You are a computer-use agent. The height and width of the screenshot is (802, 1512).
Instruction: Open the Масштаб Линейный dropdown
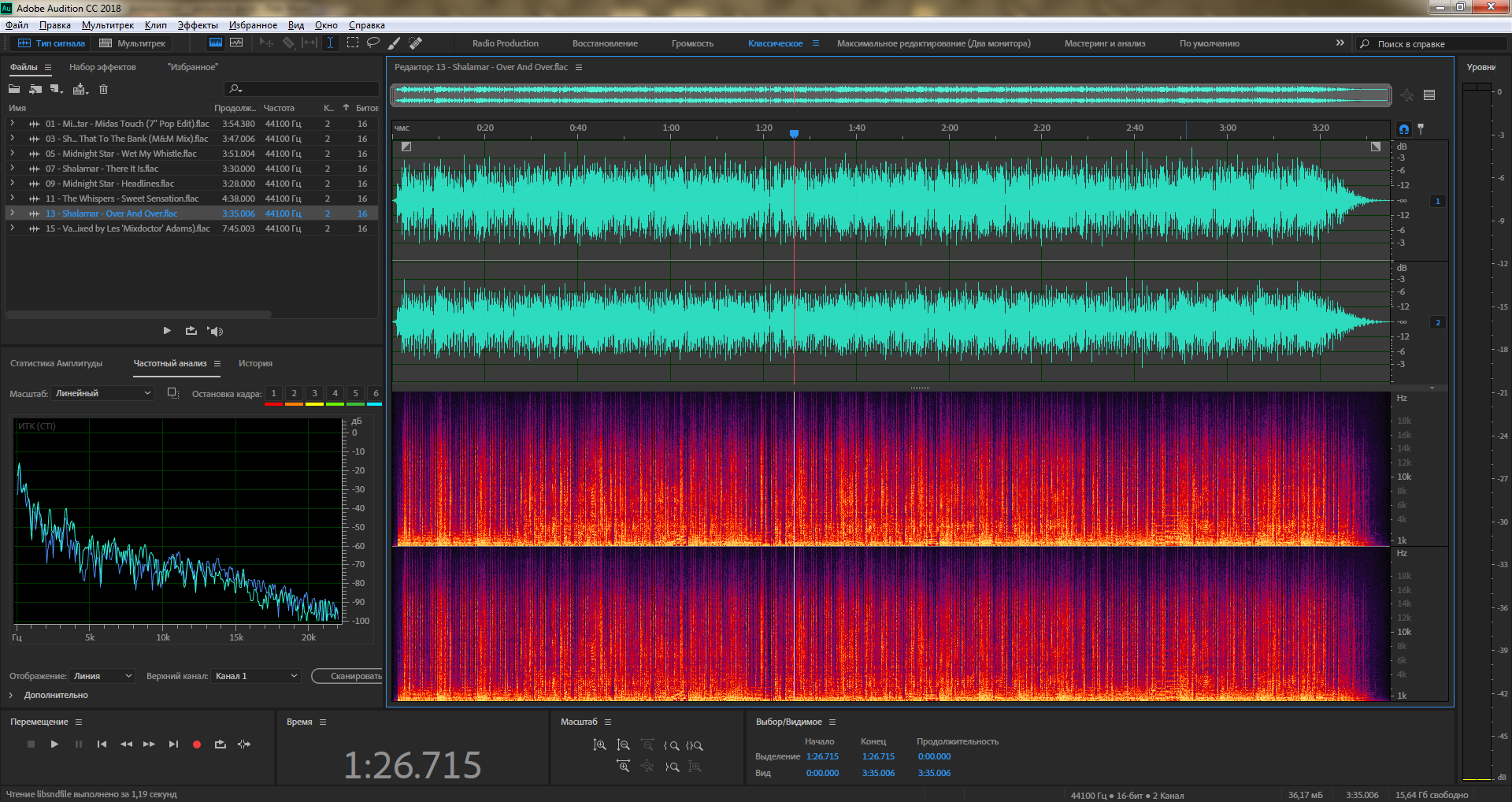pyautogui.click(x=102, y=393)
